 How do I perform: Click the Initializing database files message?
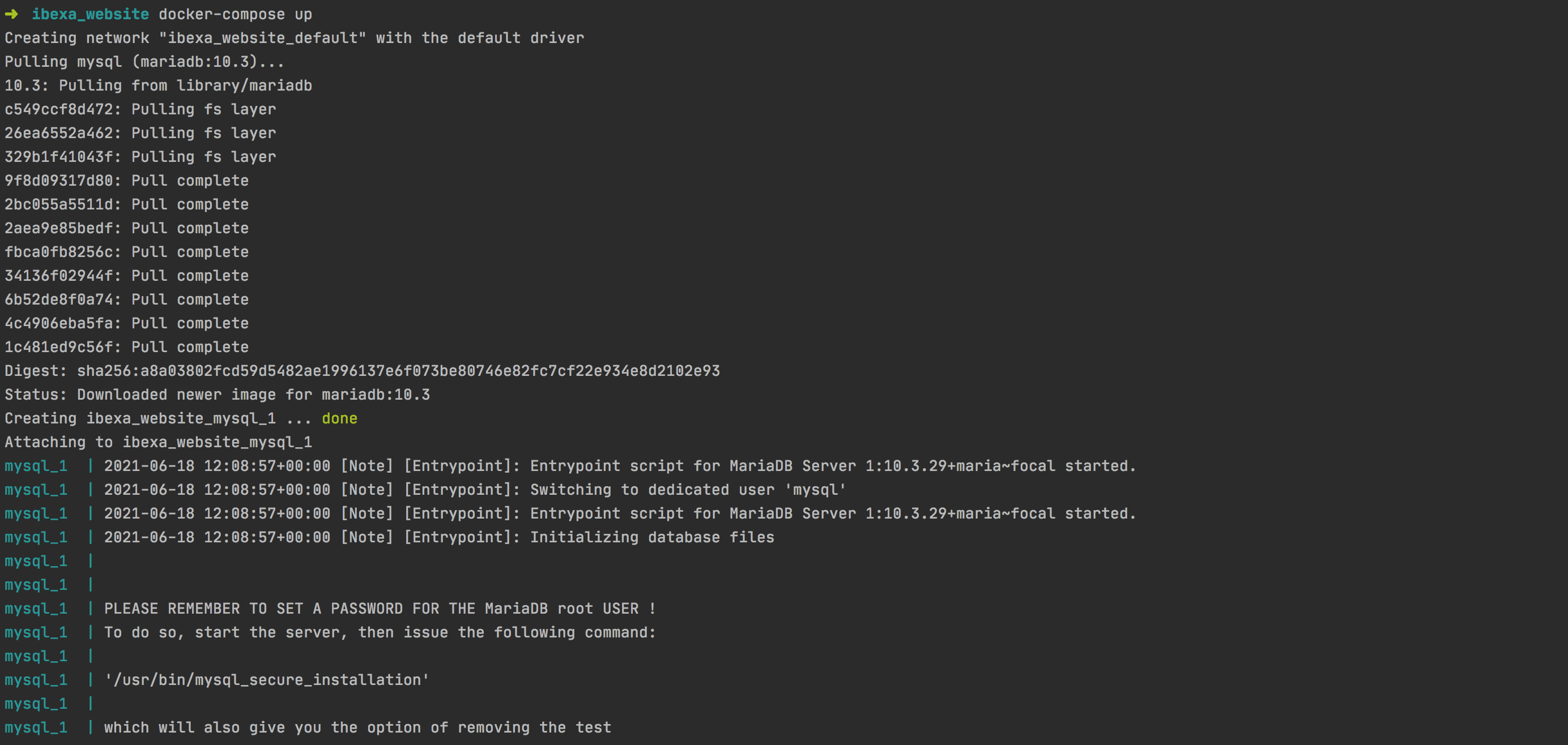click(x=652, y=537)
